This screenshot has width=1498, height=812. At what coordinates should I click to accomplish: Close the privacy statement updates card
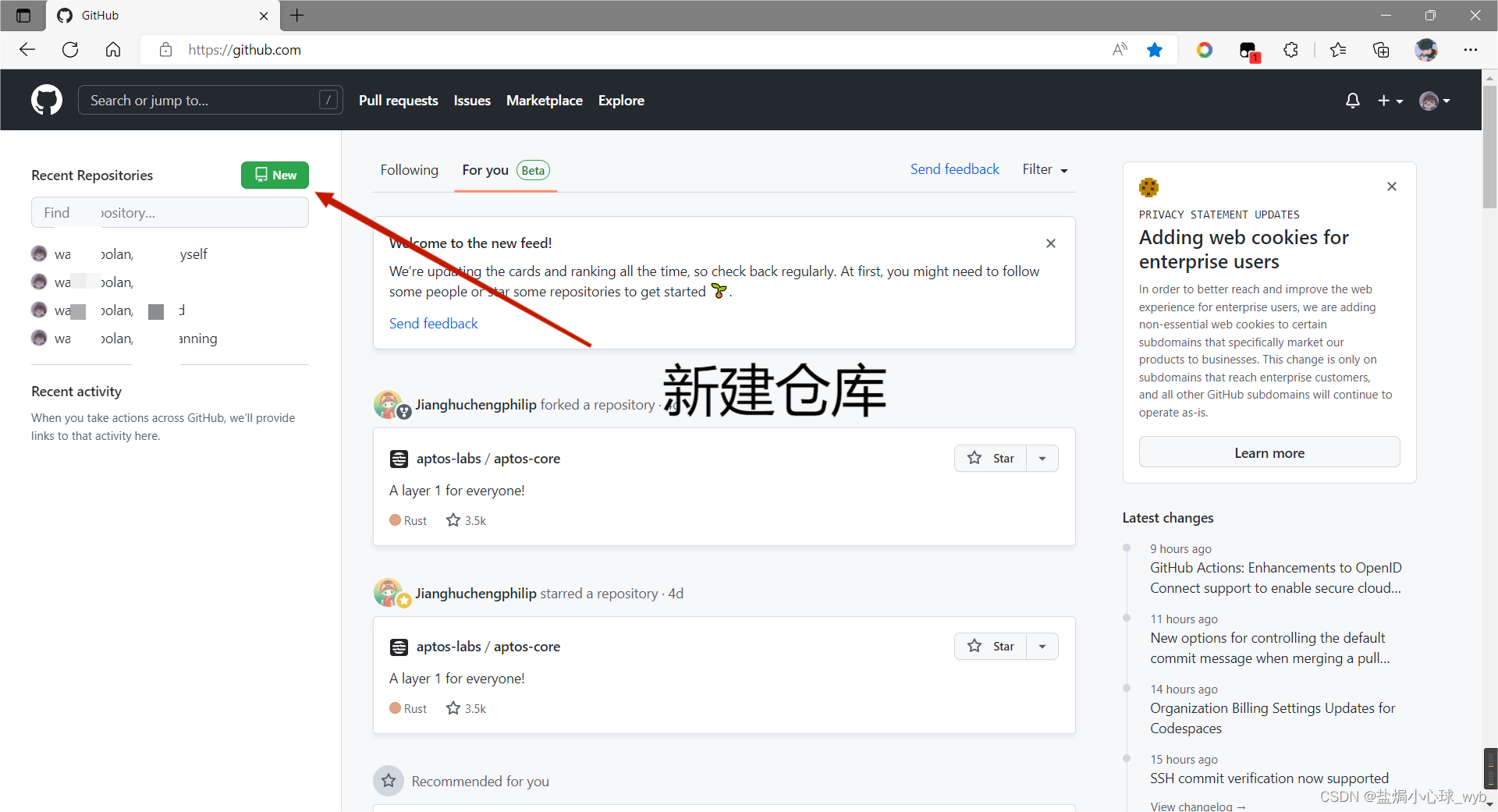pyautogui.click(x=1392, y=186)
